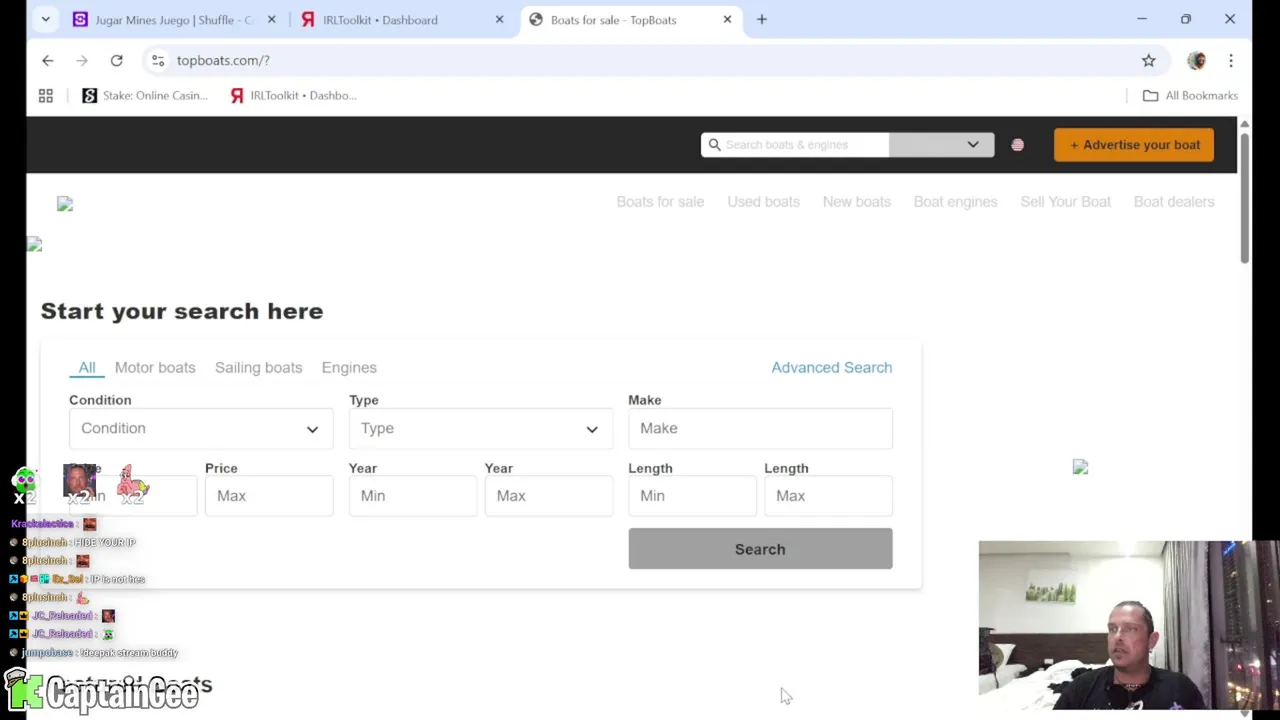Click Advertise your boat button

tap(1133, 145)
